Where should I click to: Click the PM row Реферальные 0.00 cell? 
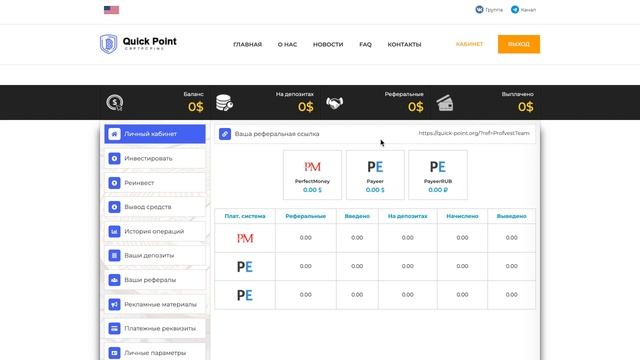[306, 238]
